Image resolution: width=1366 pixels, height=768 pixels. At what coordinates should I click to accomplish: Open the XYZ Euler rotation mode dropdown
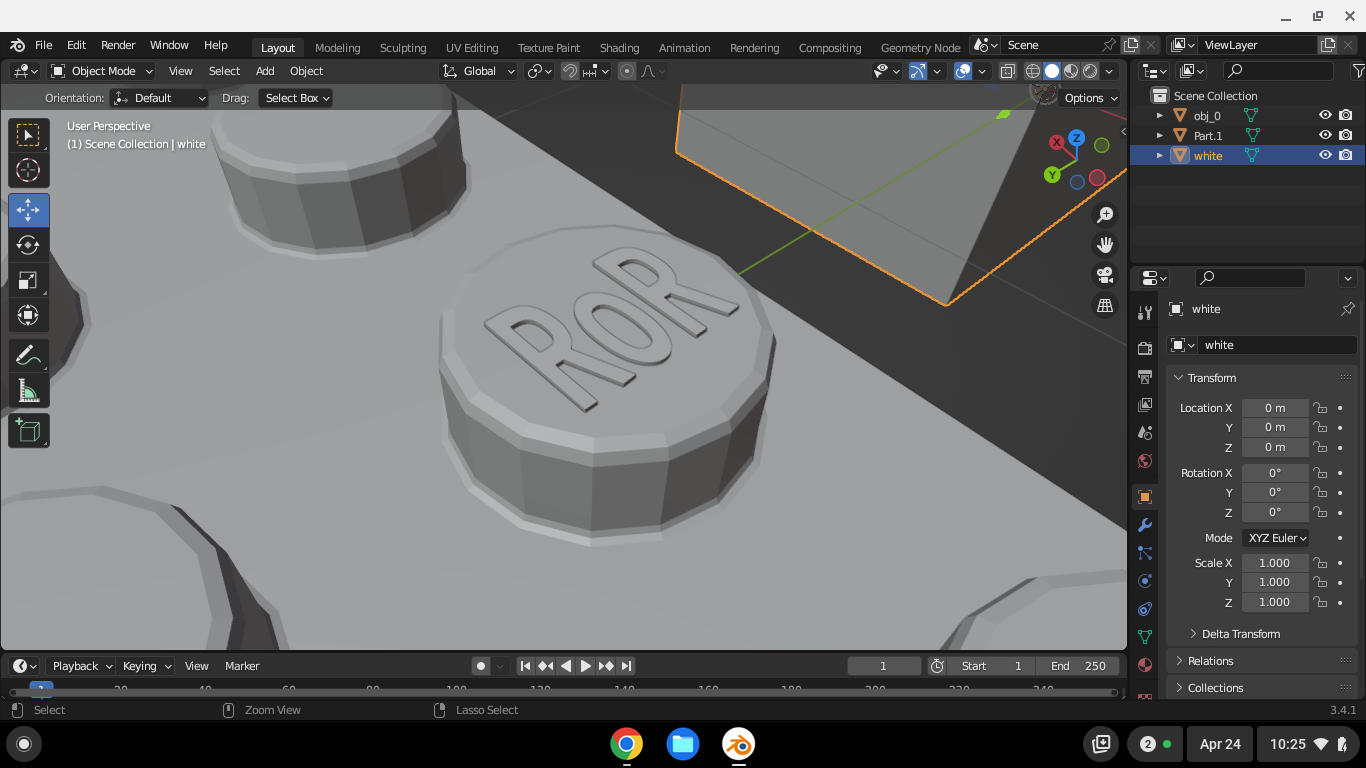[1276, 538]
